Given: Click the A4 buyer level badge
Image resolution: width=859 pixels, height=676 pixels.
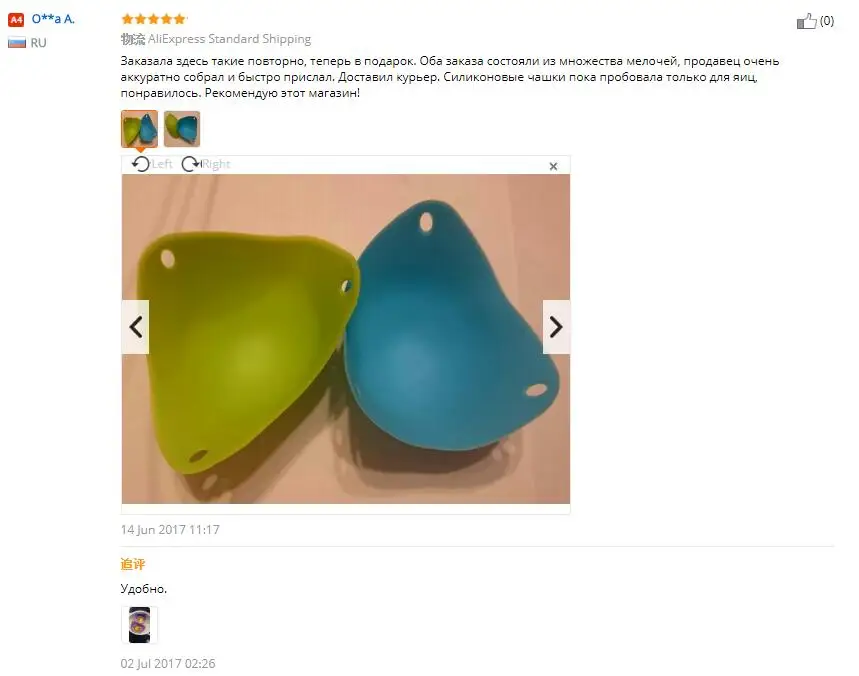Looking at the screenshot, I should tap(16, 20).
